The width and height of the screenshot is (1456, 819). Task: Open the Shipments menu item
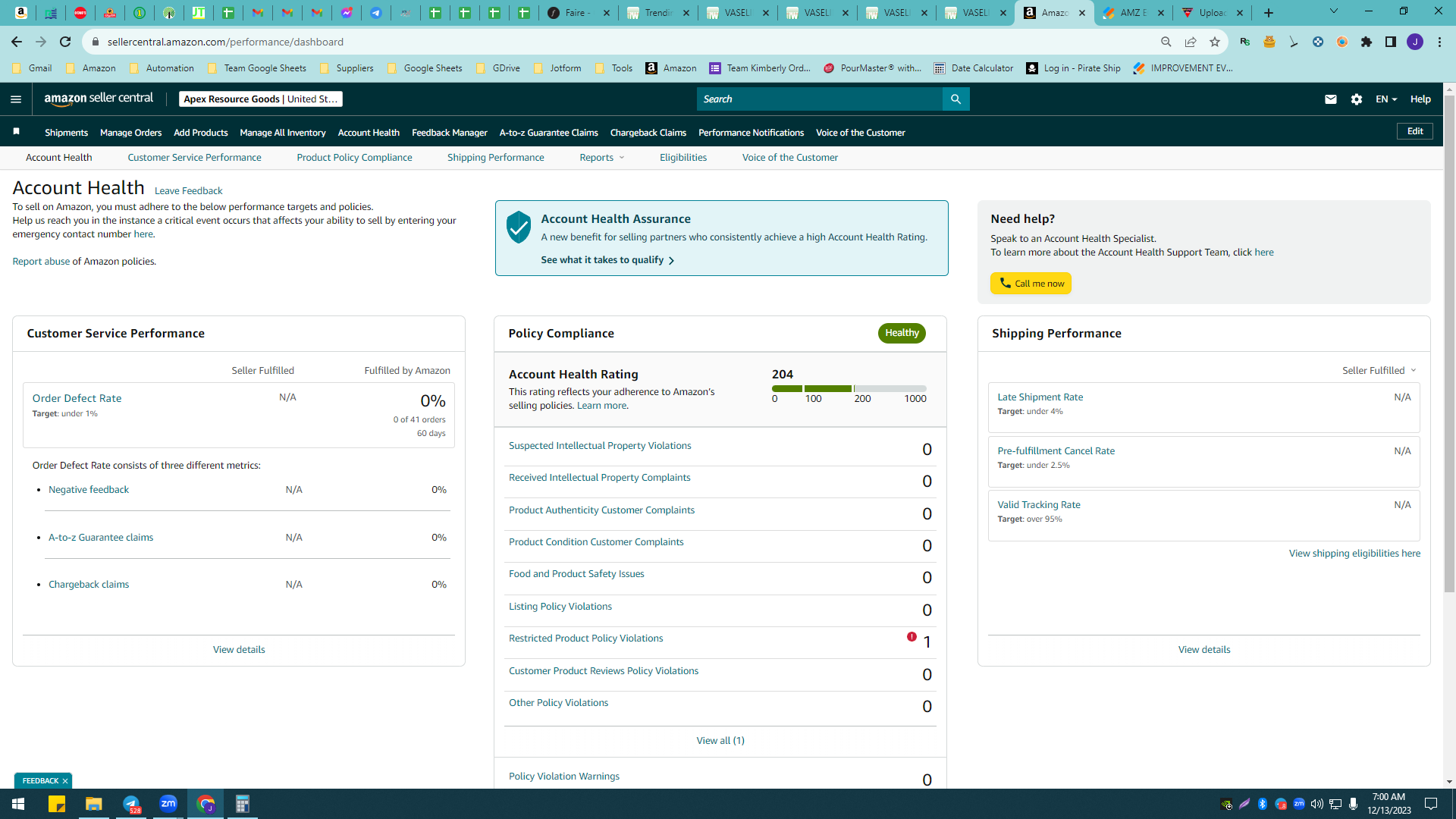tap(66, 133)
